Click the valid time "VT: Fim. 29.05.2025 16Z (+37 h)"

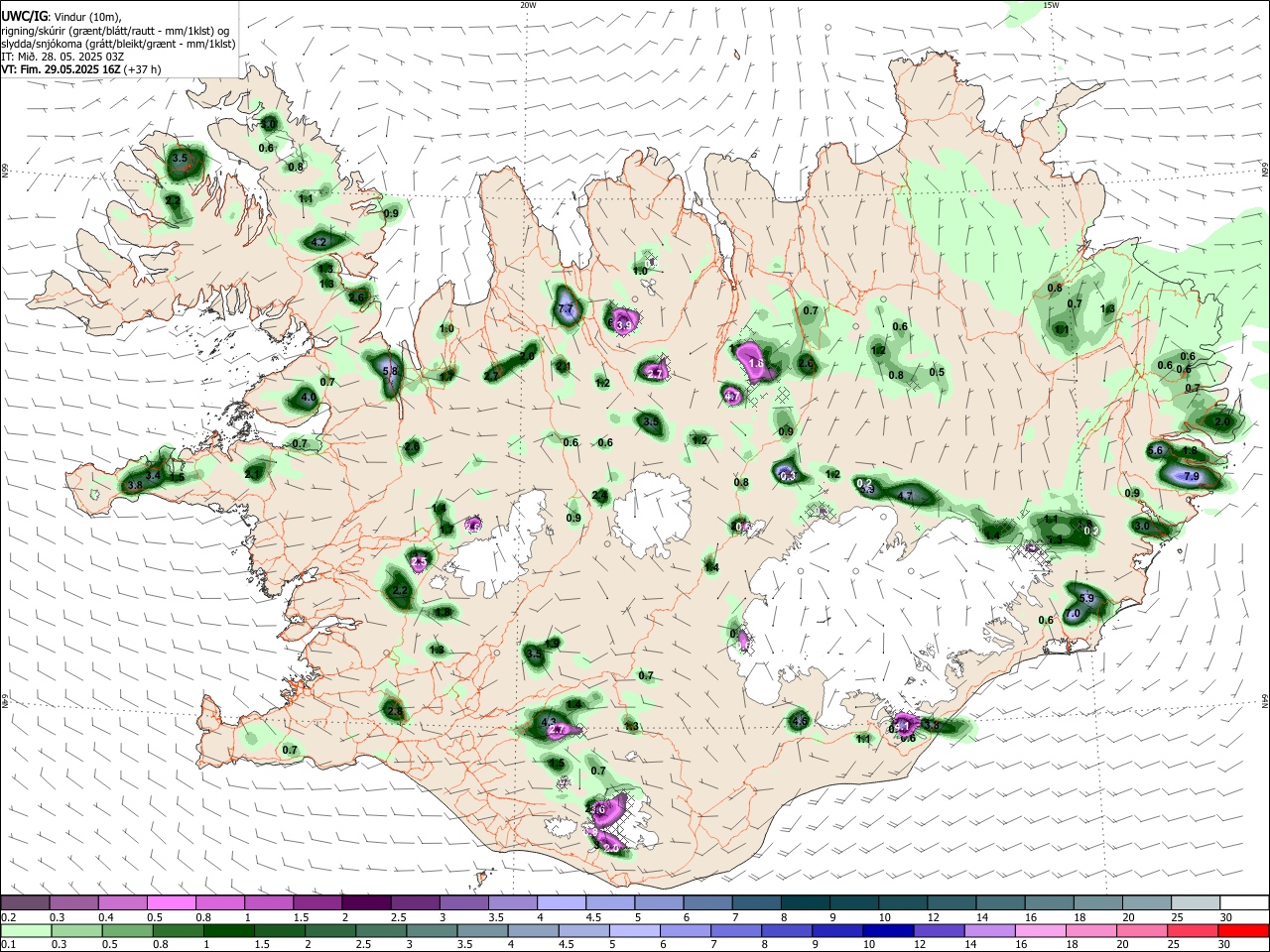coord(80,69)
